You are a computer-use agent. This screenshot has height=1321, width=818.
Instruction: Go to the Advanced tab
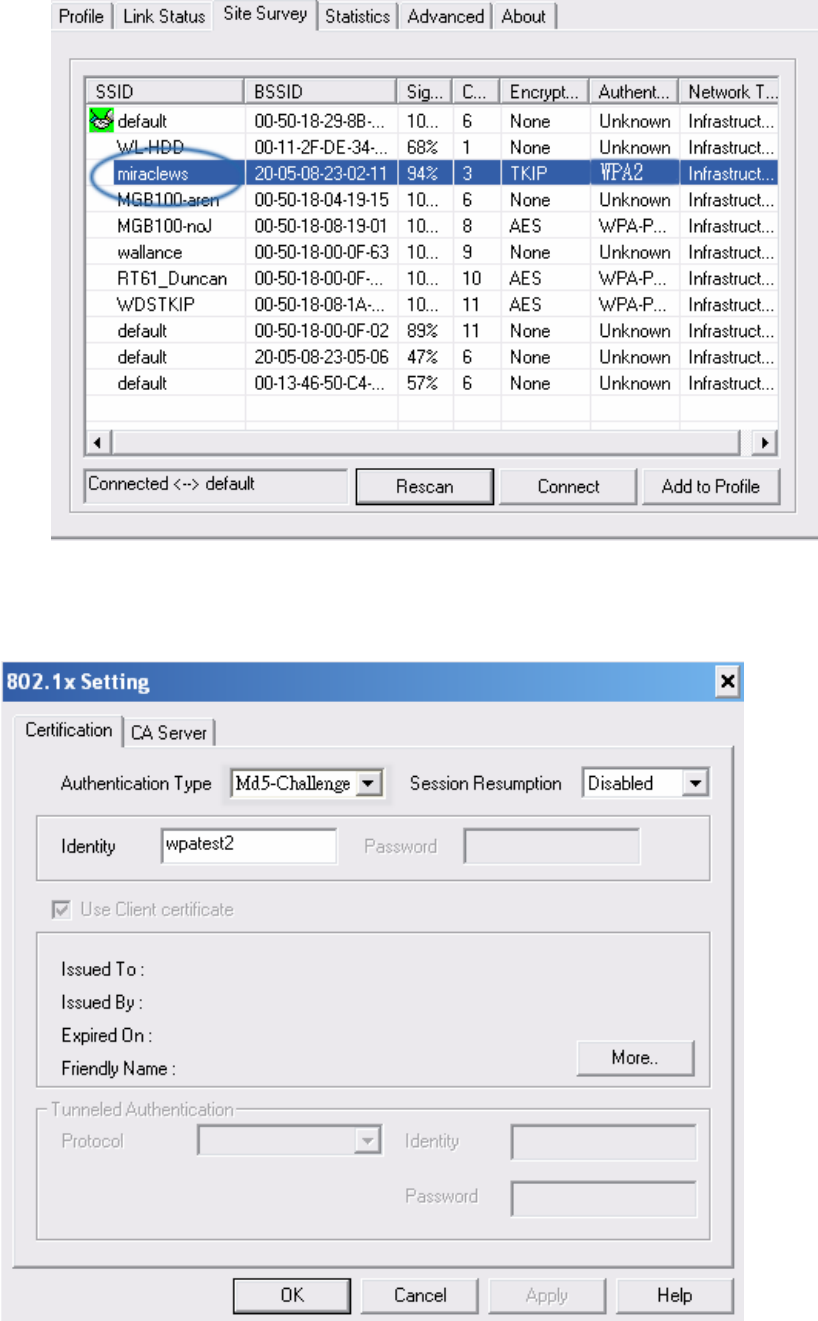445,17
